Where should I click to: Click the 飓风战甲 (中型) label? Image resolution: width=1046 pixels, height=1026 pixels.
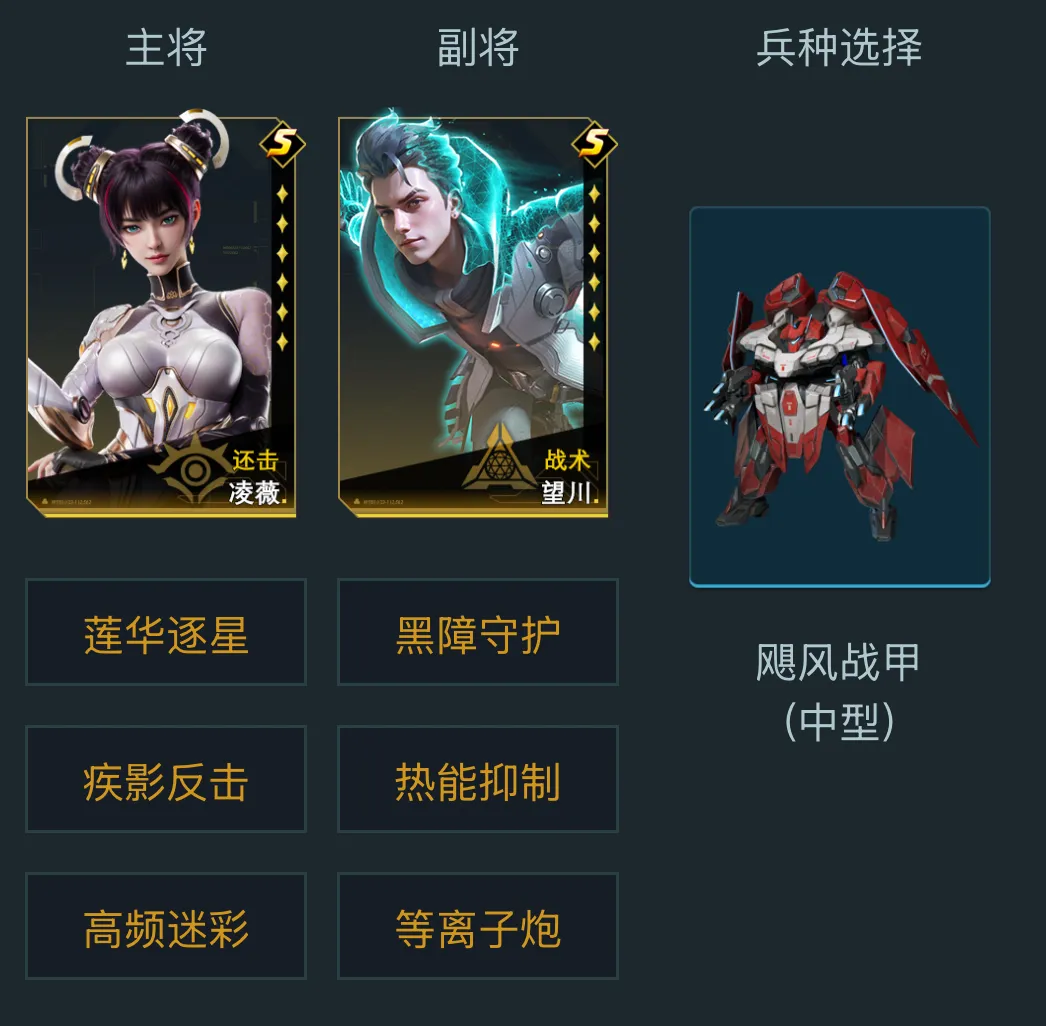[839, 692]
